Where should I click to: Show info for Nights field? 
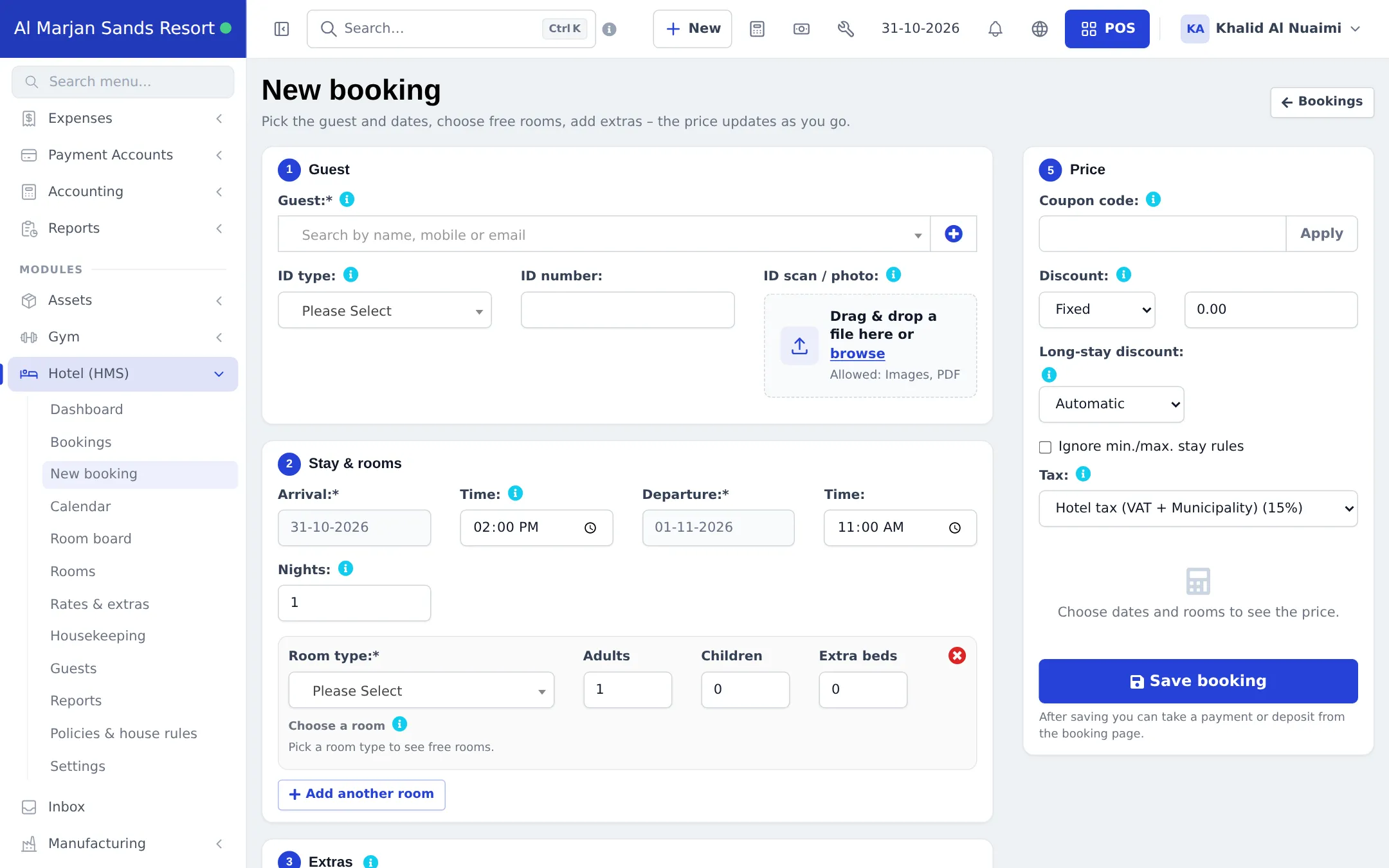(345, 568)
